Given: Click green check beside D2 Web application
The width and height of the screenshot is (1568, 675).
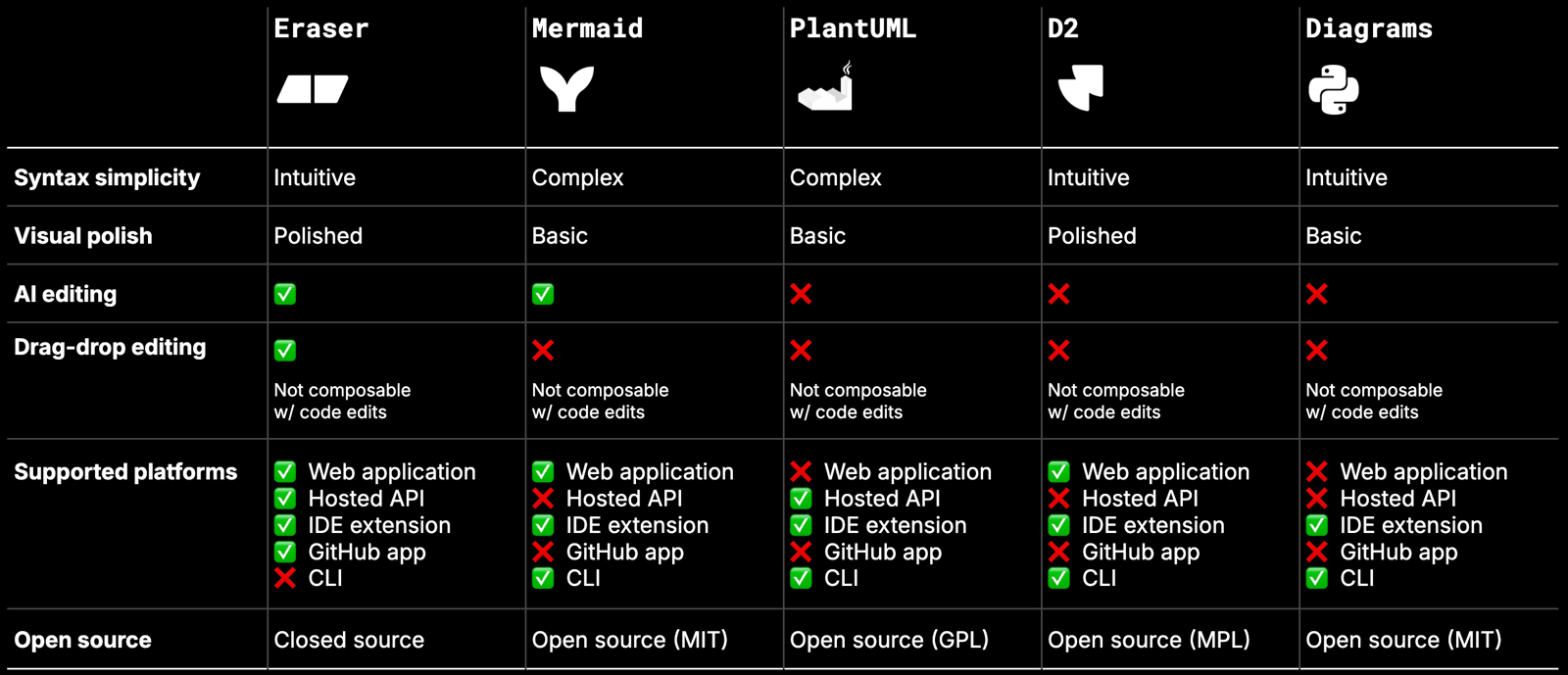Looking at the screenshot, I should (x=1058, y=471).
